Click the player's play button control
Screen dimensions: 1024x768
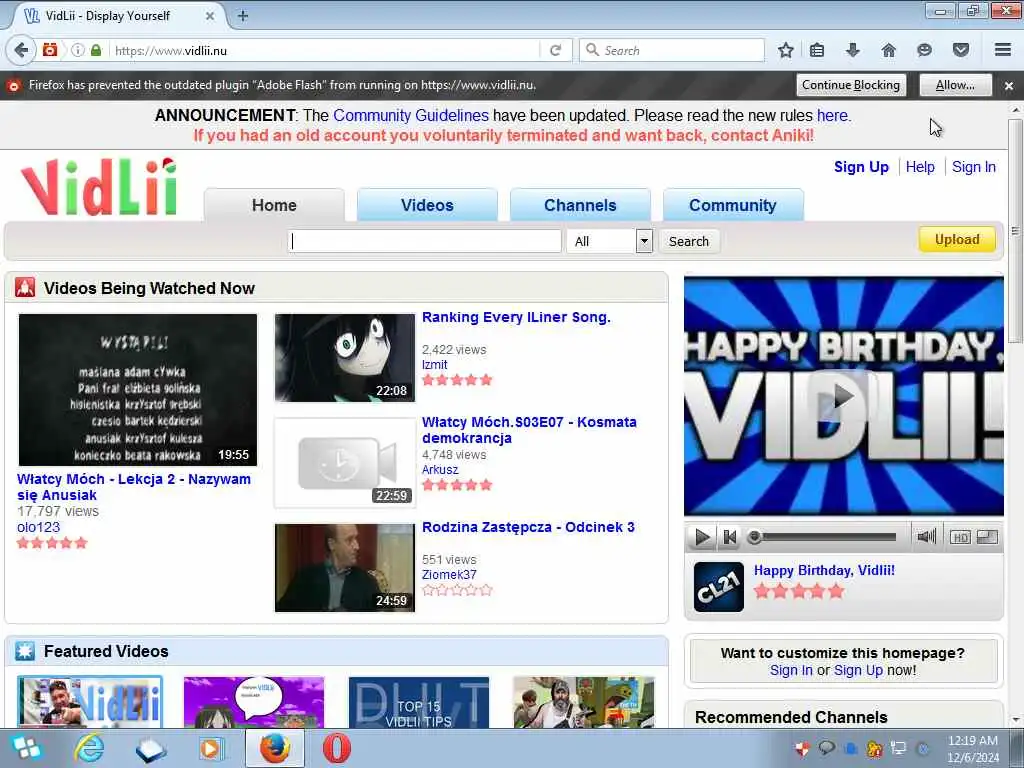pyautogui.click(x=702, y=537)
